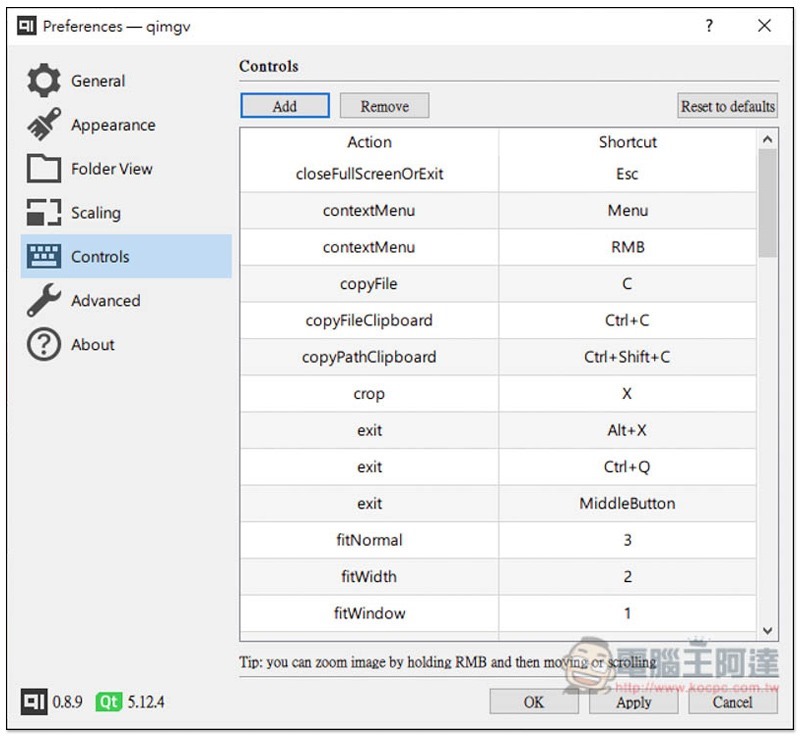Select the X shortcut cell for crop

click(628, 394)
